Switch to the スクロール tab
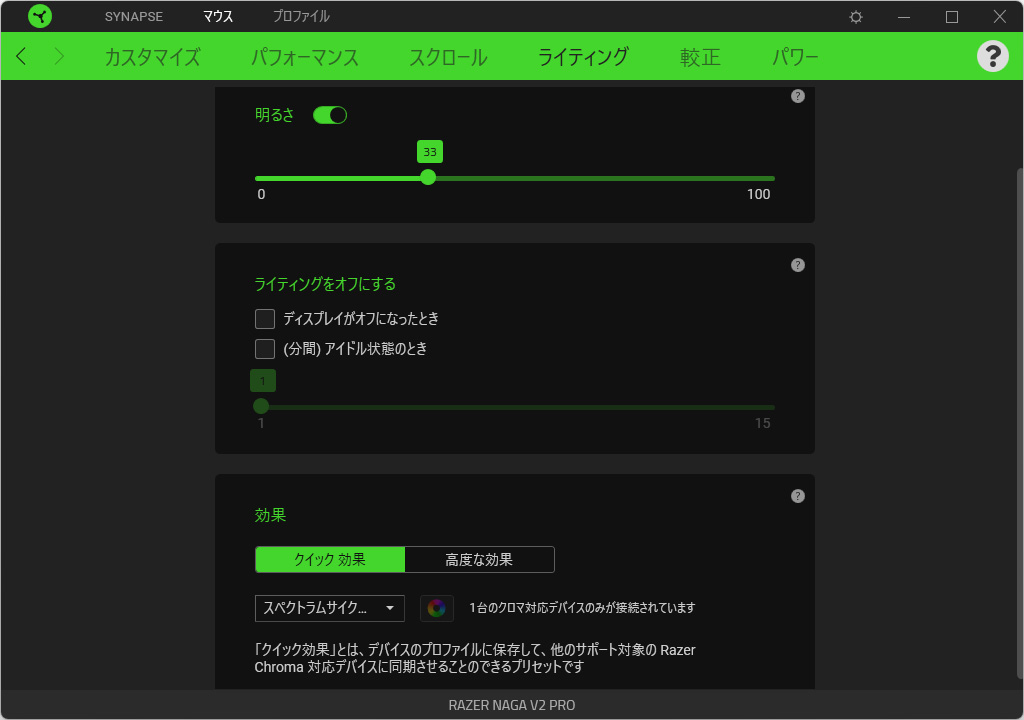This screenshot has width=1024, height=720. point(448,57)
